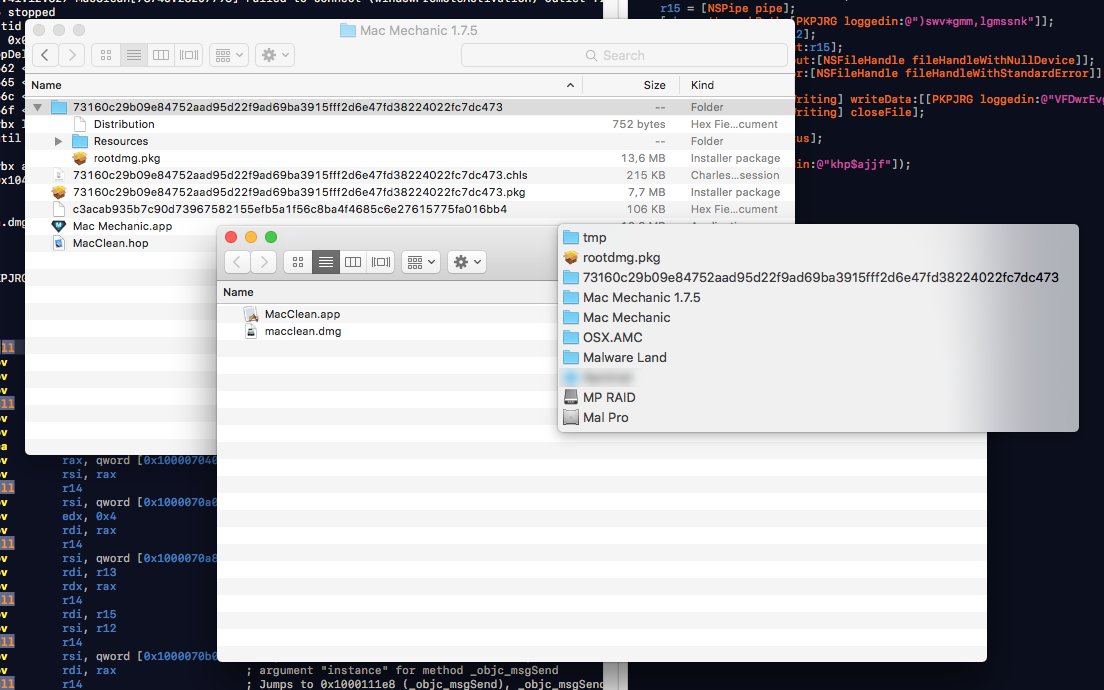
Task: Select the c3acab935b7c… hex file icon
Action: tap(59, 209)
